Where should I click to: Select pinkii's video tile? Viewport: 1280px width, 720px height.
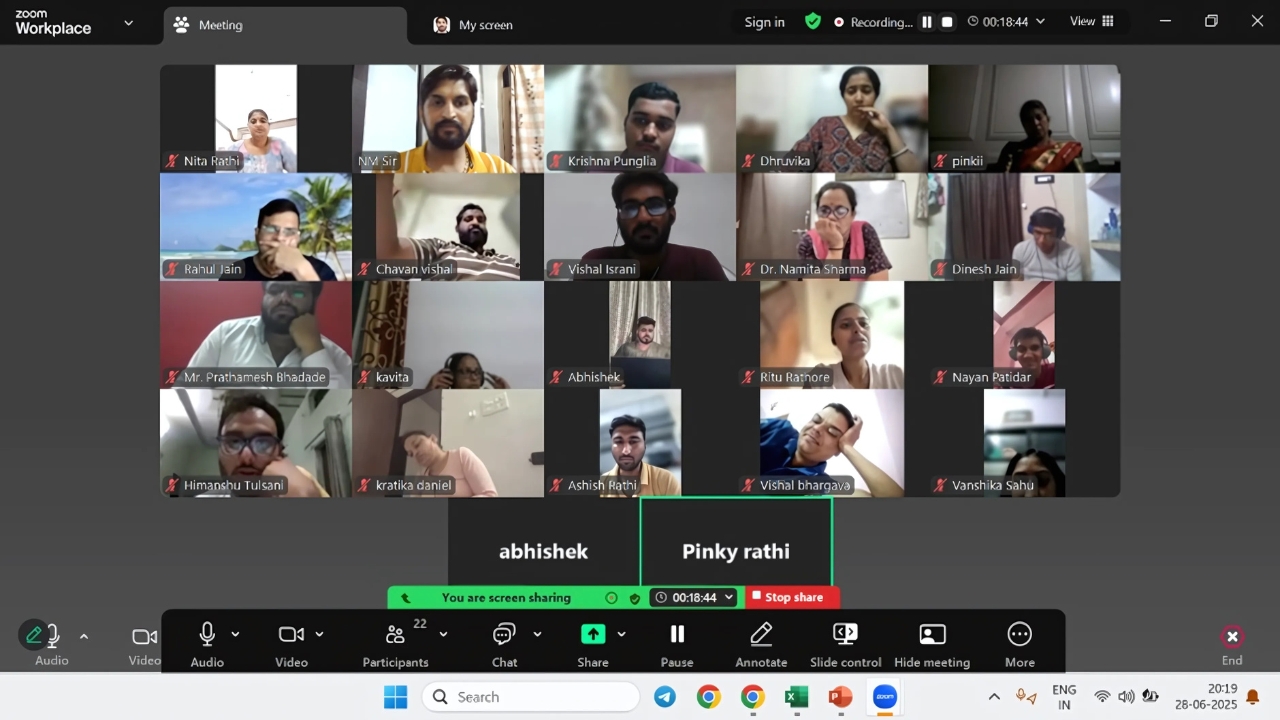coord(1024,119)
